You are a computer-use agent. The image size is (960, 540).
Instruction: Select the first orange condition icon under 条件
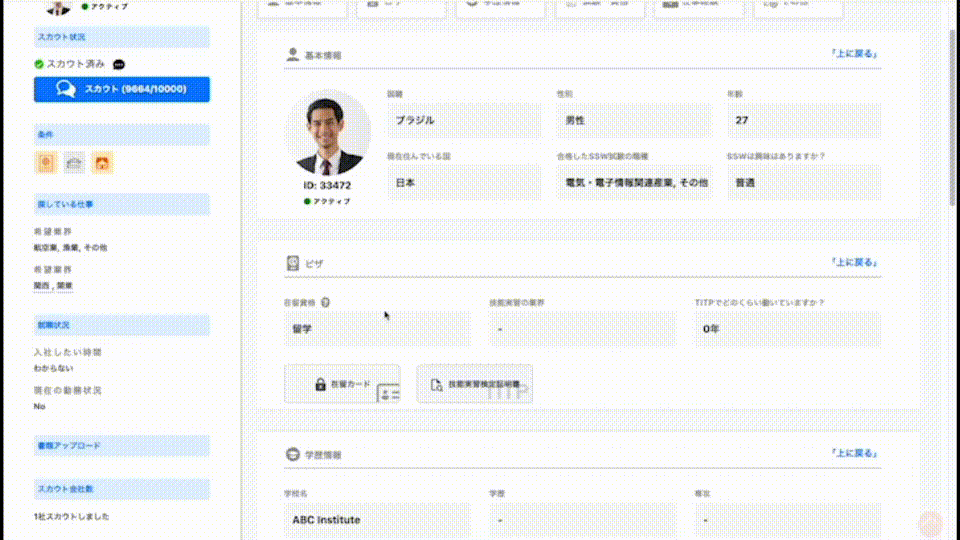[x=45, y=162]
